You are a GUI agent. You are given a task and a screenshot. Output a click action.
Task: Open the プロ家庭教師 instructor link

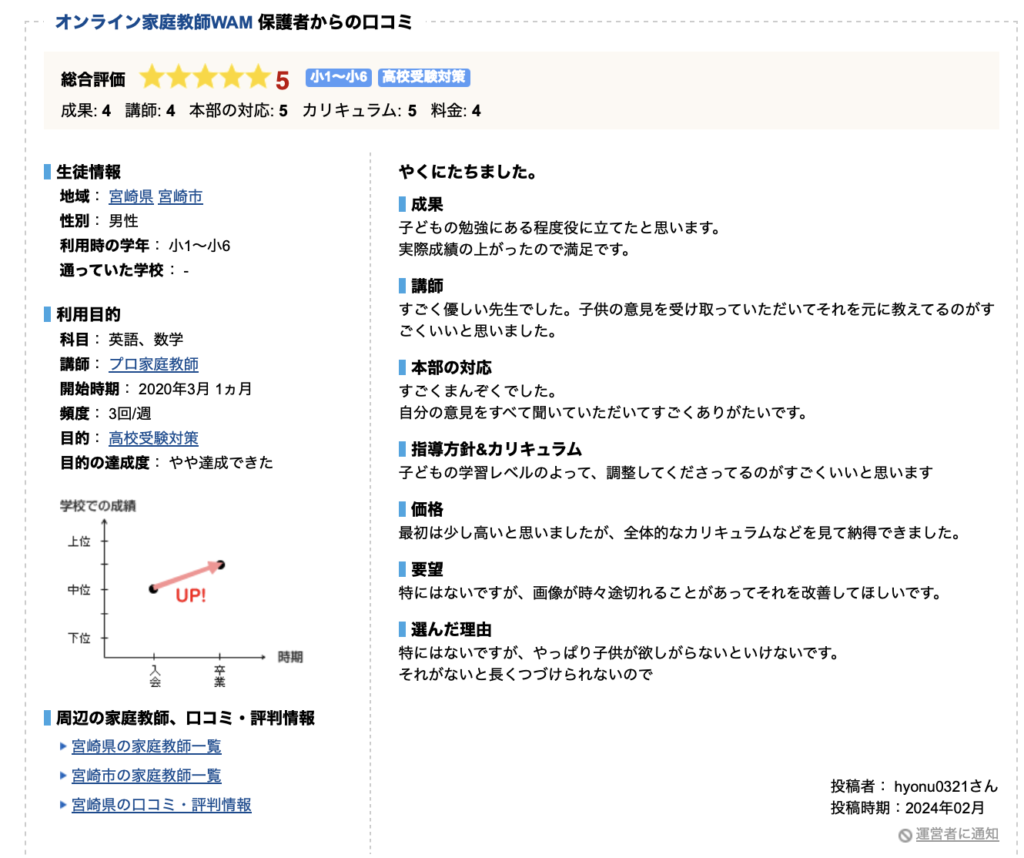(x=153, y=364)
